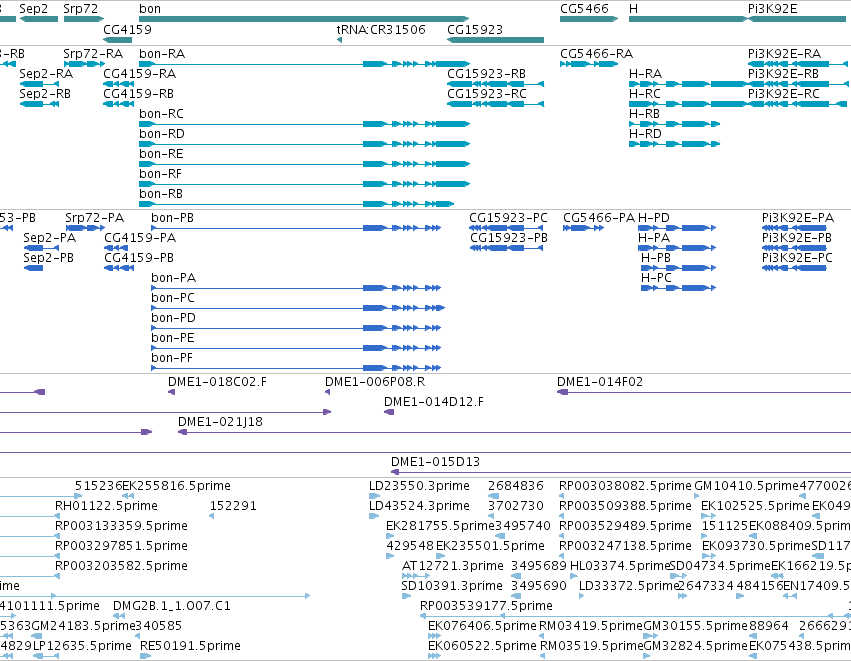Select the H-PB protein label
Viewport: 851px width, 661px height.
point(656,257)
